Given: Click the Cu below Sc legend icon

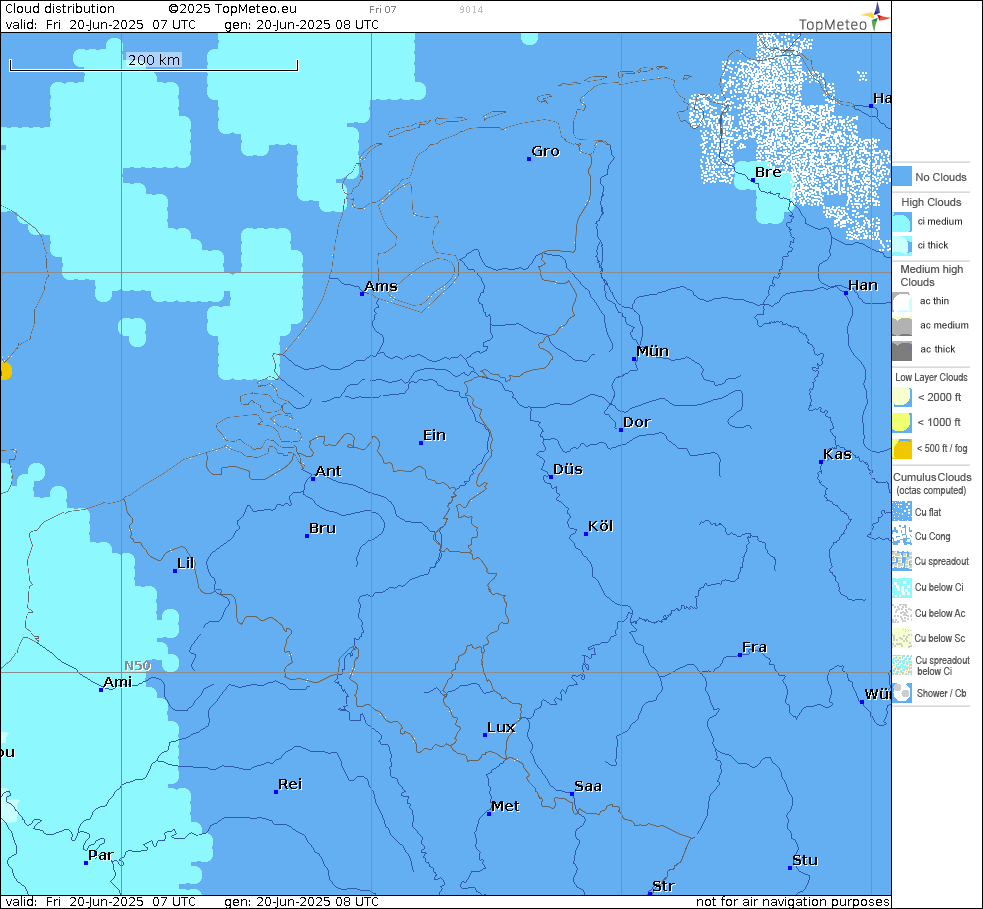Looking at the screenshot, I should 902,638.
